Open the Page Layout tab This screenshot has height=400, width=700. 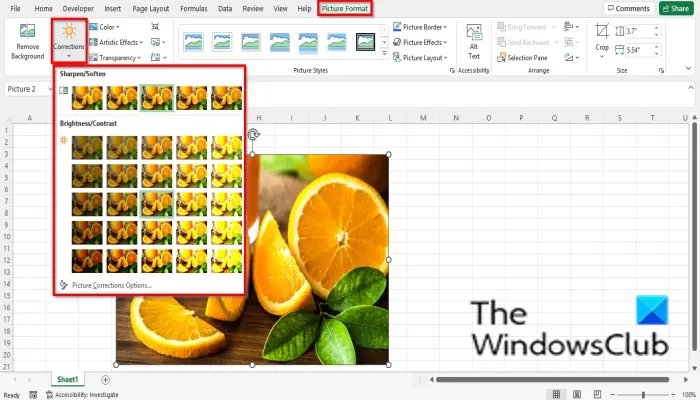[x=150, y=8]
